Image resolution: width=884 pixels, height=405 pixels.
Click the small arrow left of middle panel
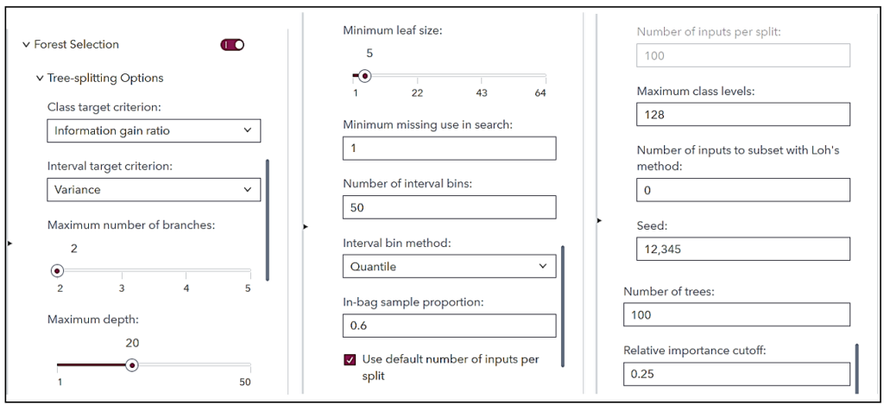pos(305,227)
